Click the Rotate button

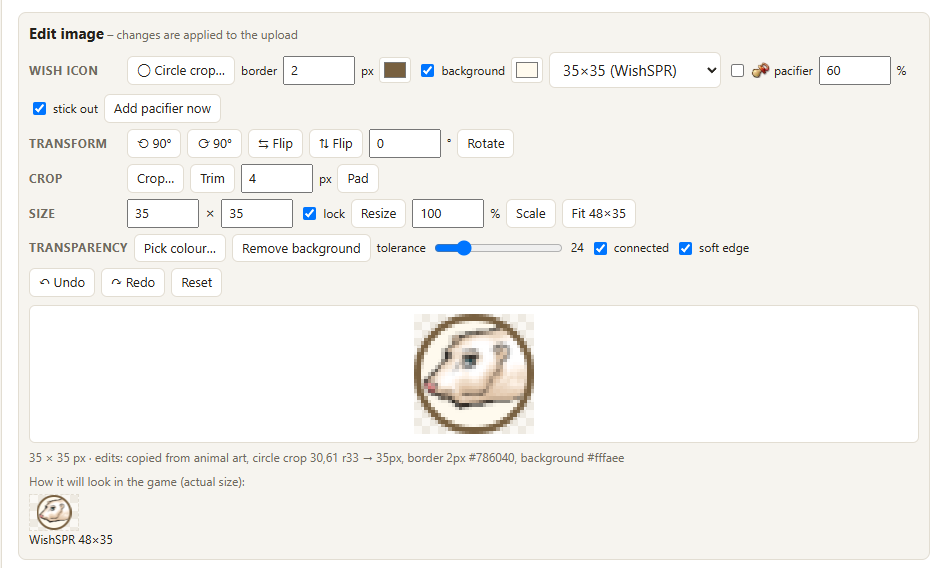(485, 143)
